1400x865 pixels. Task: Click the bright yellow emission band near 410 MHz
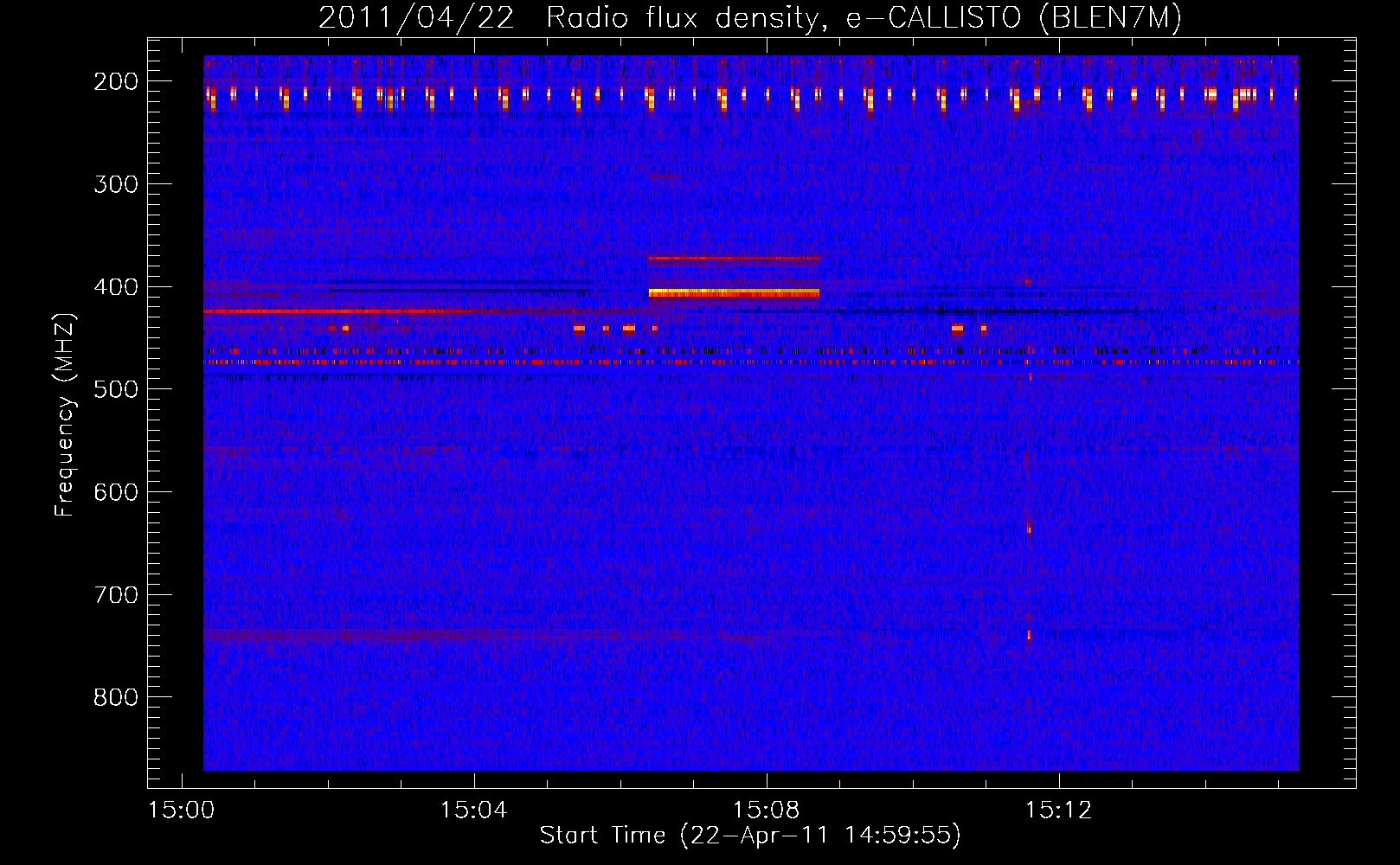[x=734, y=293]
